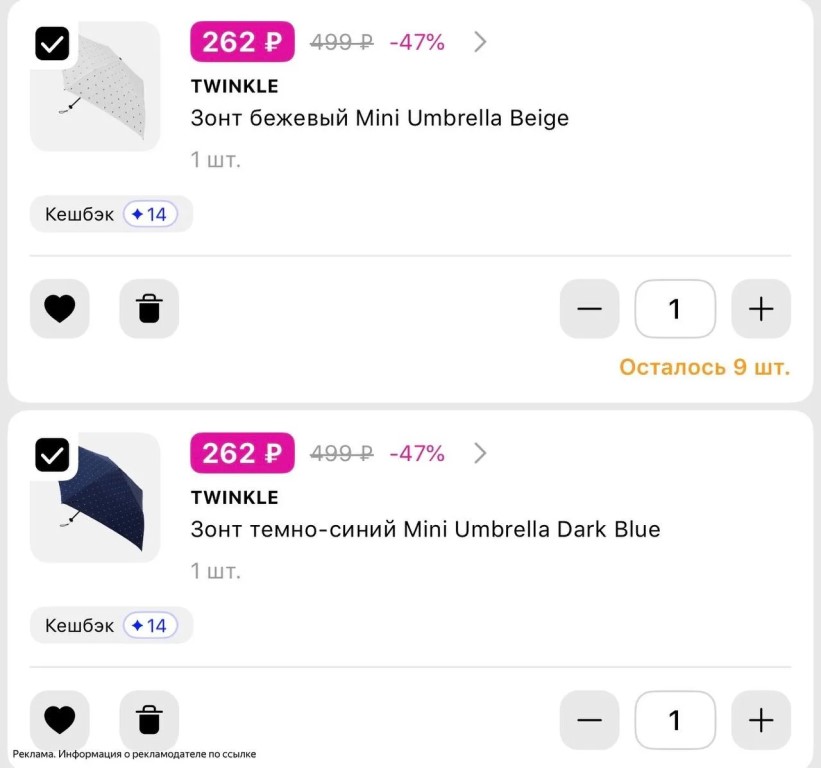View beige umbrella product thumbnail
The height and width of the screenshot is (768, 821).
click(x=95, y=86)
